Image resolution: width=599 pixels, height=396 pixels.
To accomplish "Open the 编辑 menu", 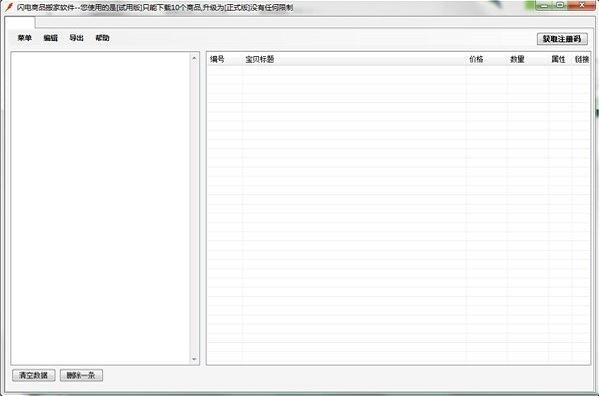I will [x=50, y=38].
